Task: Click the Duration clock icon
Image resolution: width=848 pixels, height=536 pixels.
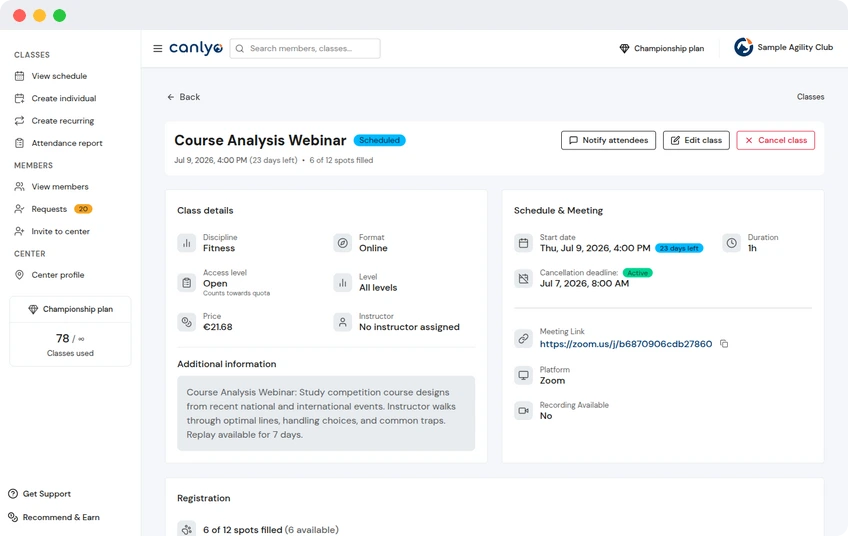Action: 731,243
